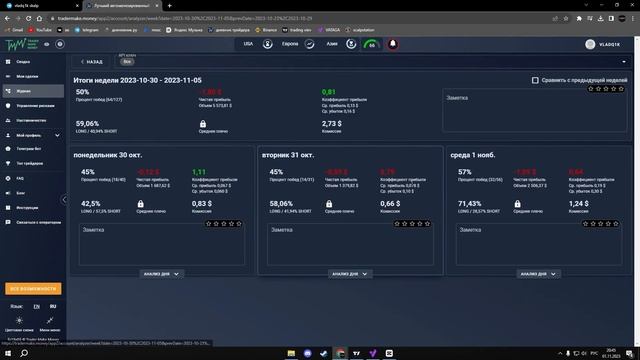Rate понедельник 30 окт. with five stars

[x=239, y=224]
